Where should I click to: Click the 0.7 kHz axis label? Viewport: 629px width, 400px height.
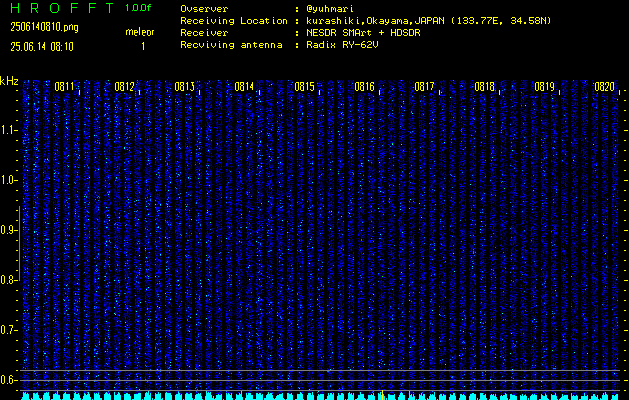(9, 330)
